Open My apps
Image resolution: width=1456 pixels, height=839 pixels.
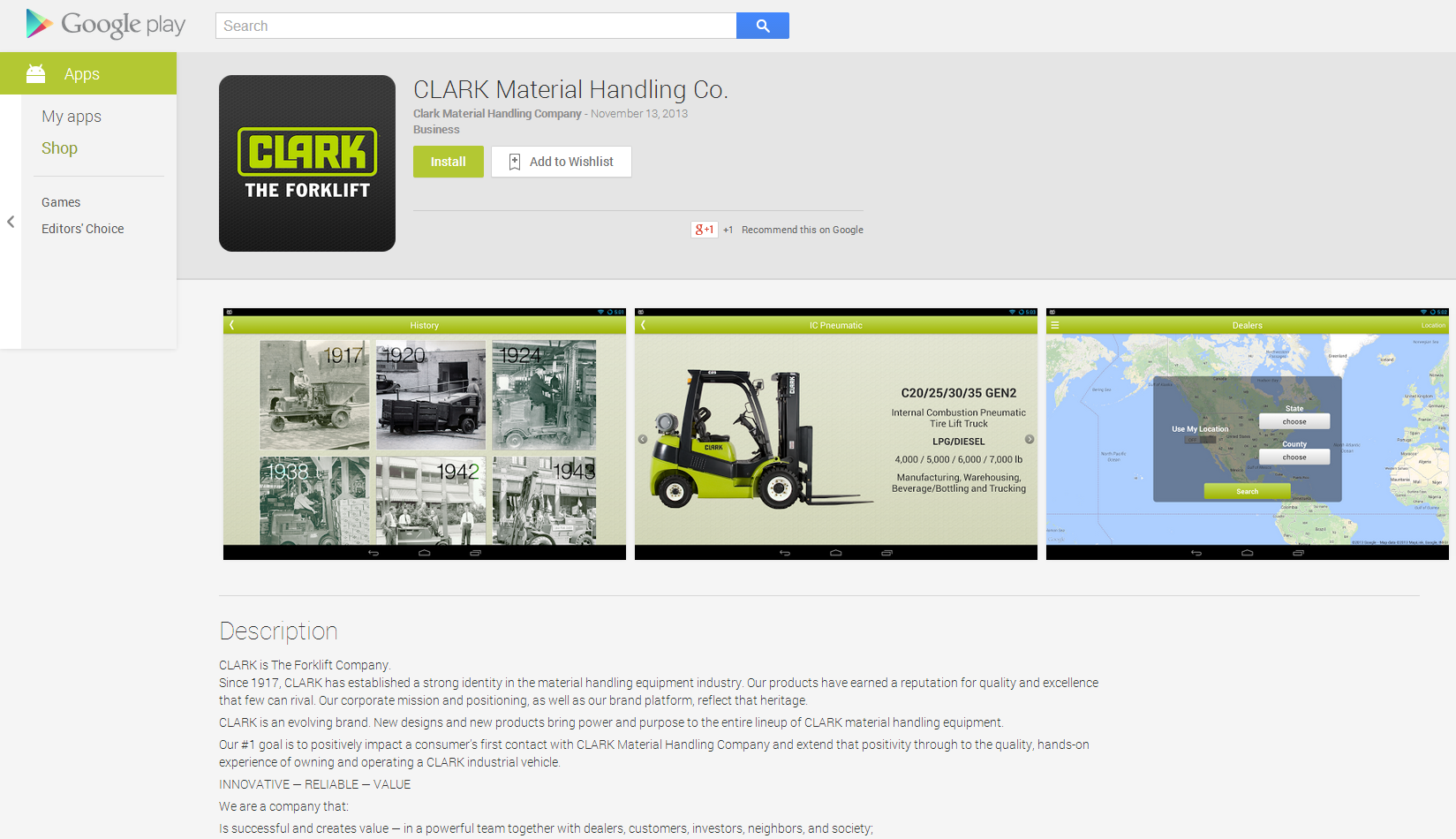[x=71, y=116]
